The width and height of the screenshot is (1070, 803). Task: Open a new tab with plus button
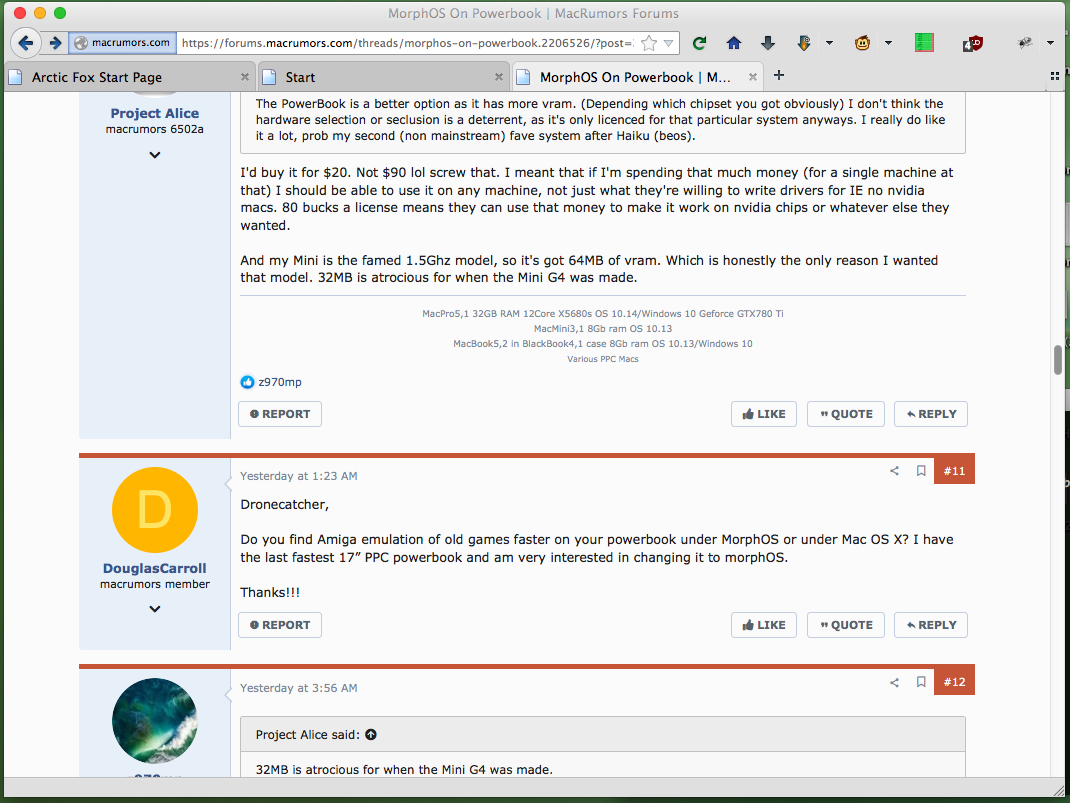(779, 76)
